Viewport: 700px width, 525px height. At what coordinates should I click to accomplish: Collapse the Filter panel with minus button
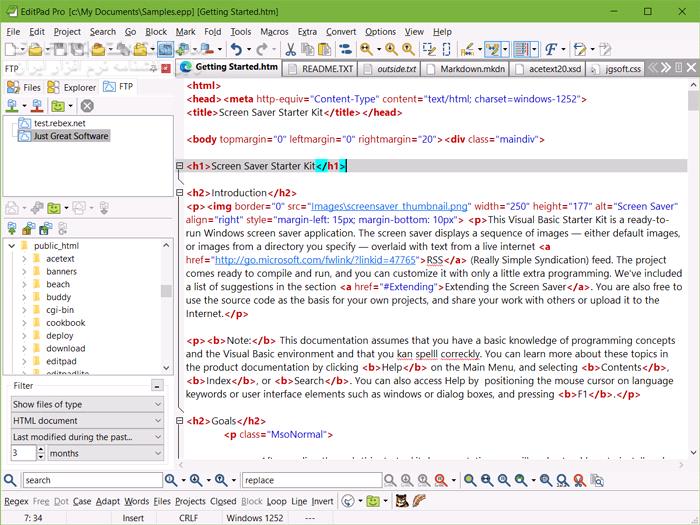pyautogui.click(x=157, y=385)
